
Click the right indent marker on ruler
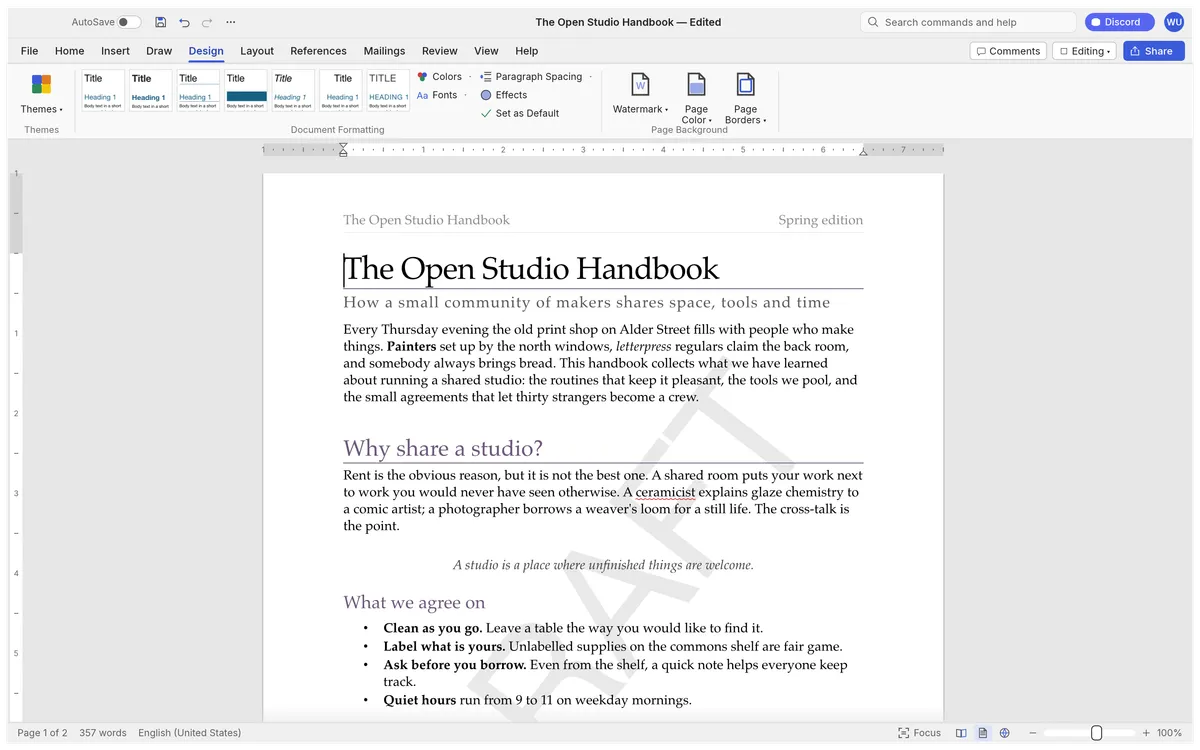click(x=863, y=151)
